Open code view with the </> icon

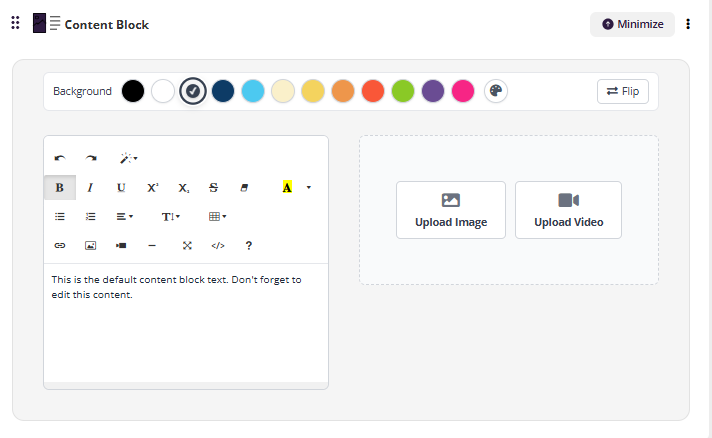[217, 245]
